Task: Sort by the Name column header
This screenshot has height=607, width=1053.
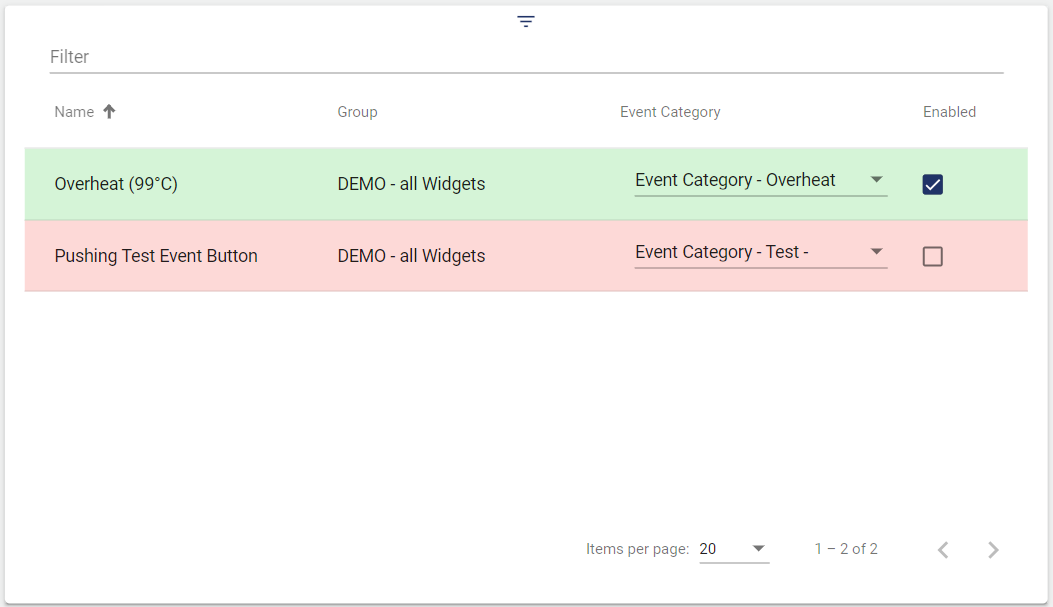Action: click(x=74, y=112)
